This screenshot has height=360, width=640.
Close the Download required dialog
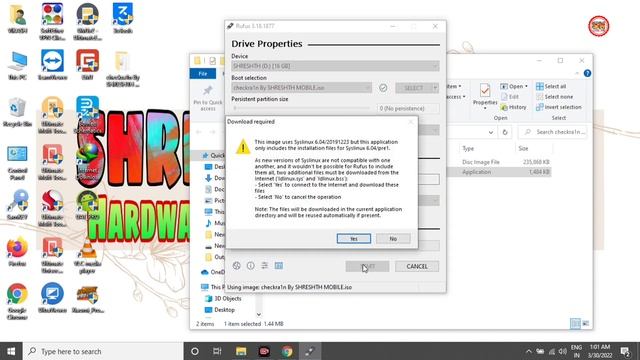pos(411,122)
